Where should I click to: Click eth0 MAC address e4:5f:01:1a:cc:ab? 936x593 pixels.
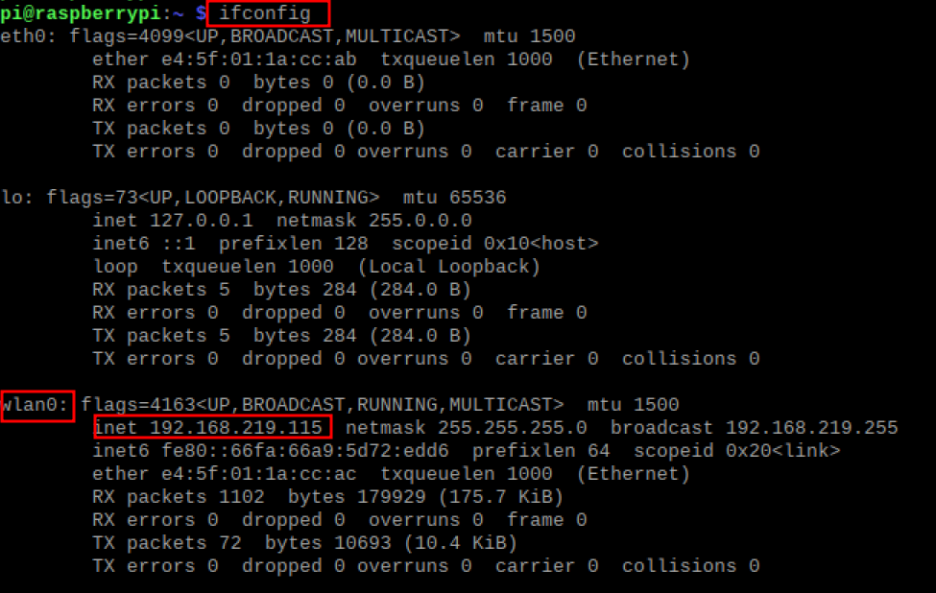(258, 60)
